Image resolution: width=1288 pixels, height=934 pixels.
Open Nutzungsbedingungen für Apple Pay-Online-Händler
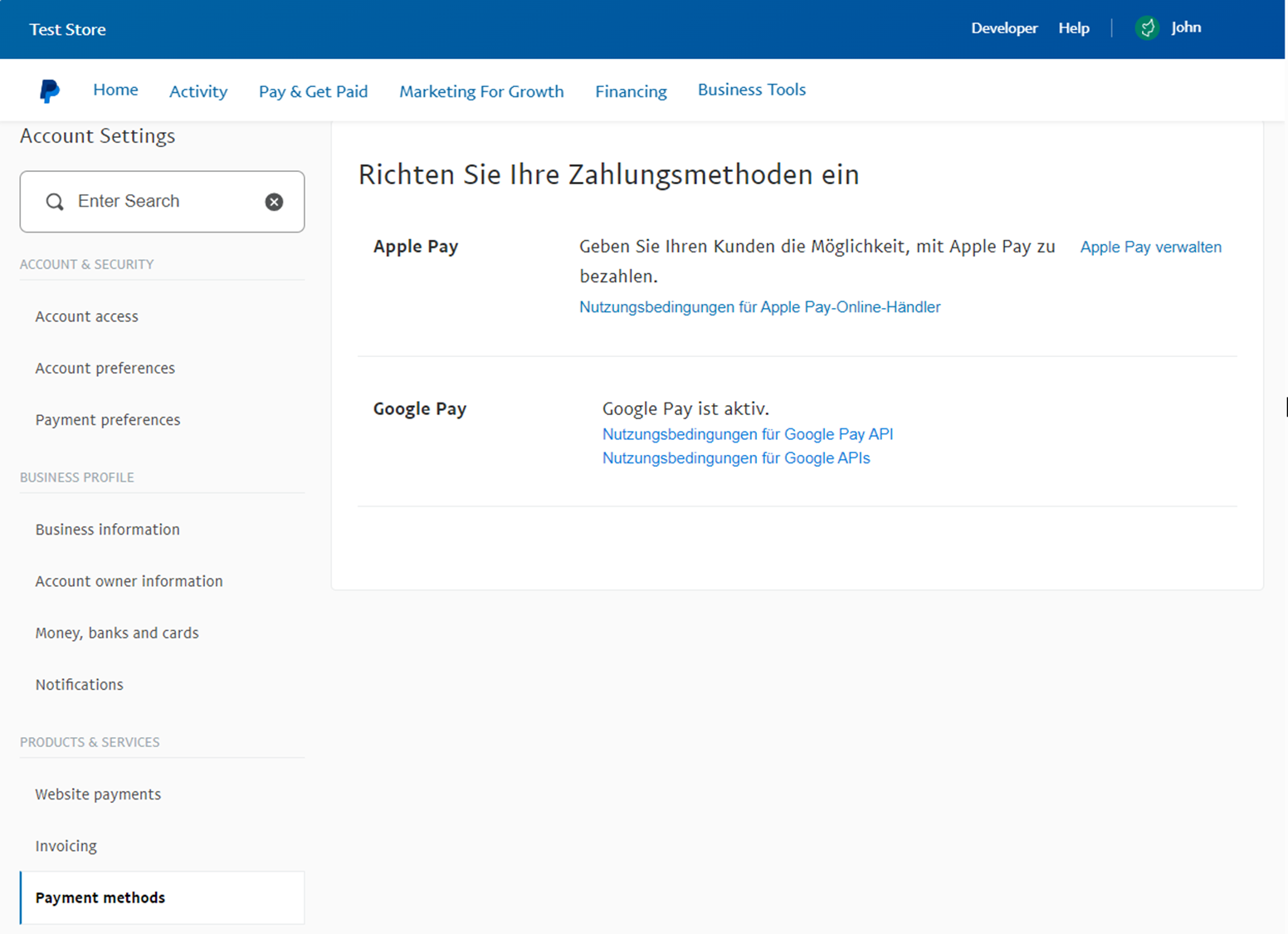pos(759,307)
